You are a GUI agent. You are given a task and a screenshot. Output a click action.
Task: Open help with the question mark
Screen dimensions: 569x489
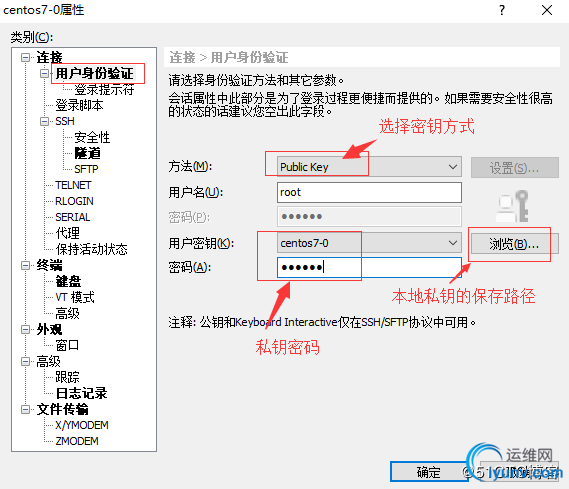[x=502, y=10]
